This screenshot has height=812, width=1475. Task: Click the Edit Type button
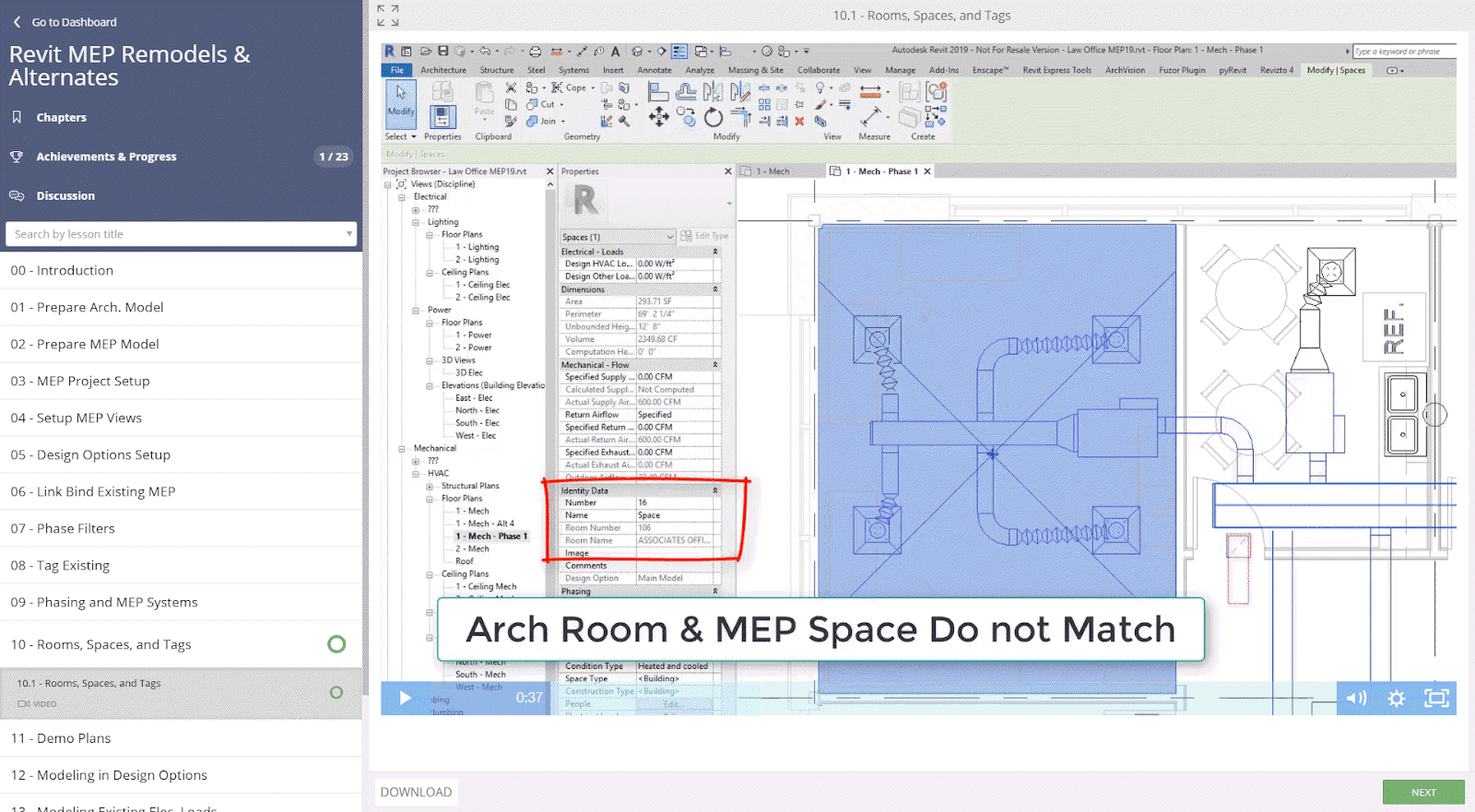[705, 237]
